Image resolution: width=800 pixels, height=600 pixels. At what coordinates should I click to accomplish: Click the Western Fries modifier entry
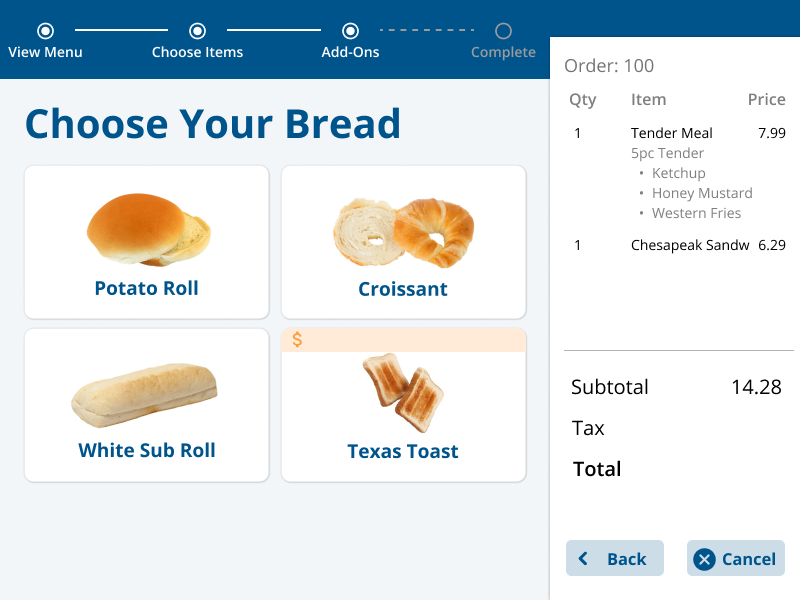pyautogui.click(x=696, y=213)
